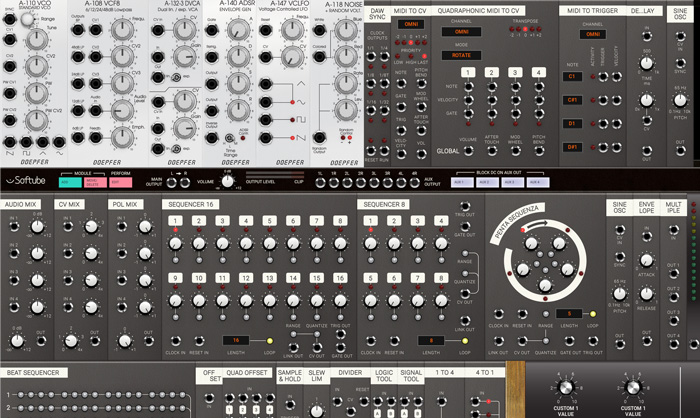Toggle Block DC AUX 4 button
This screenshot has width=700, height=418.
pos(538,182)
